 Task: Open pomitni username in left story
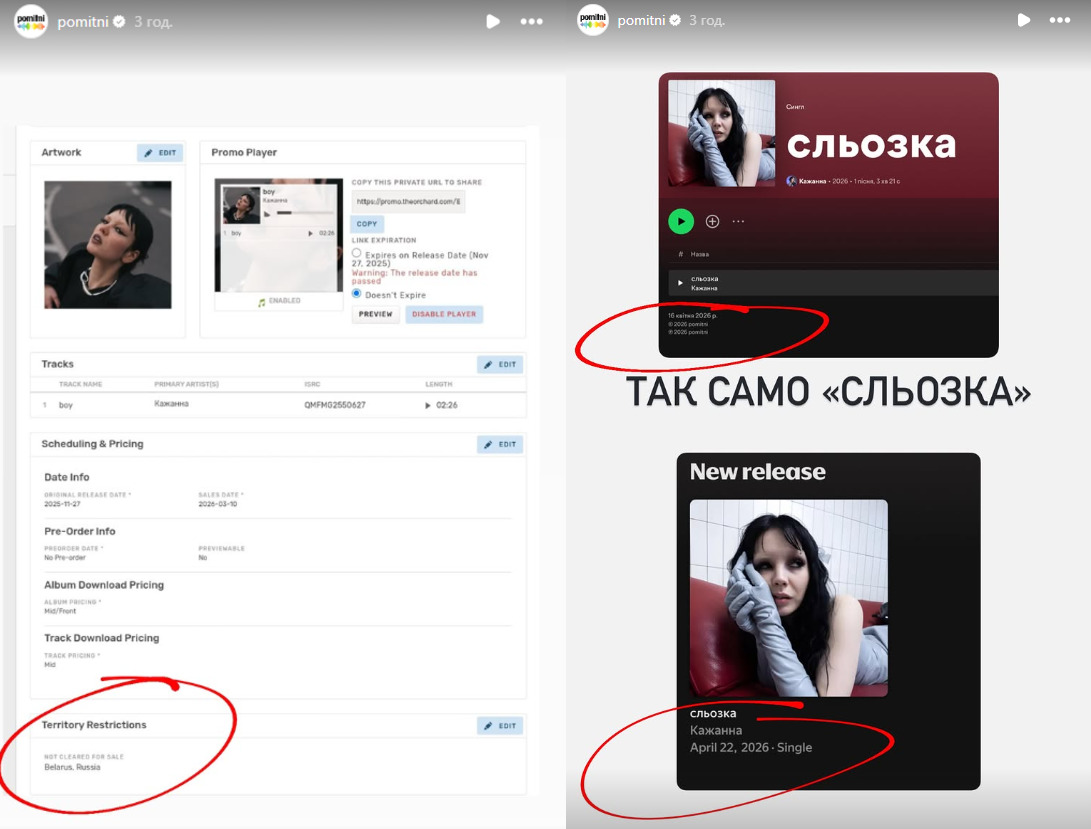(x=83, y=22)
